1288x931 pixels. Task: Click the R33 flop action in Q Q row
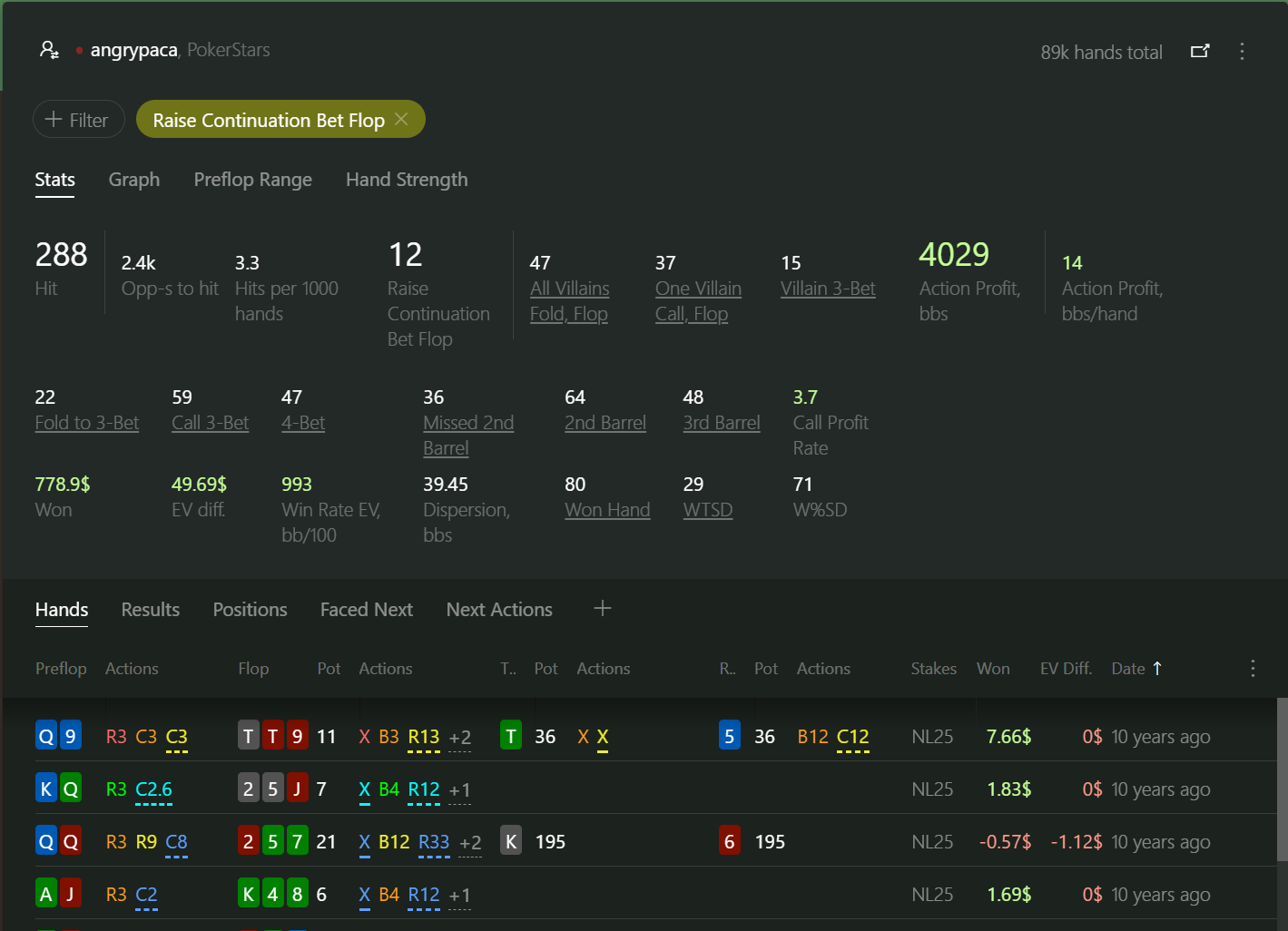434,843
